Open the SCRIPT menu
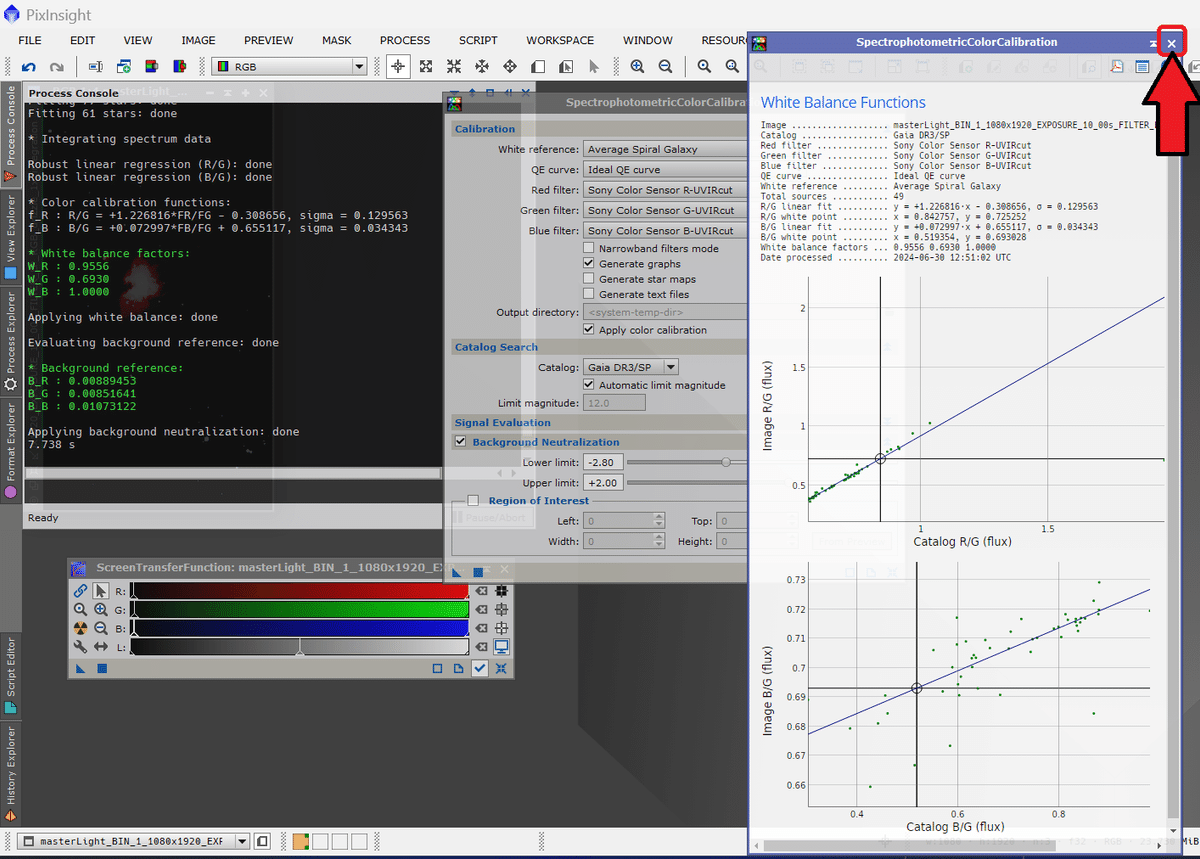The width and height of the screenshot is (1200, 859). (x=478, y=40)
